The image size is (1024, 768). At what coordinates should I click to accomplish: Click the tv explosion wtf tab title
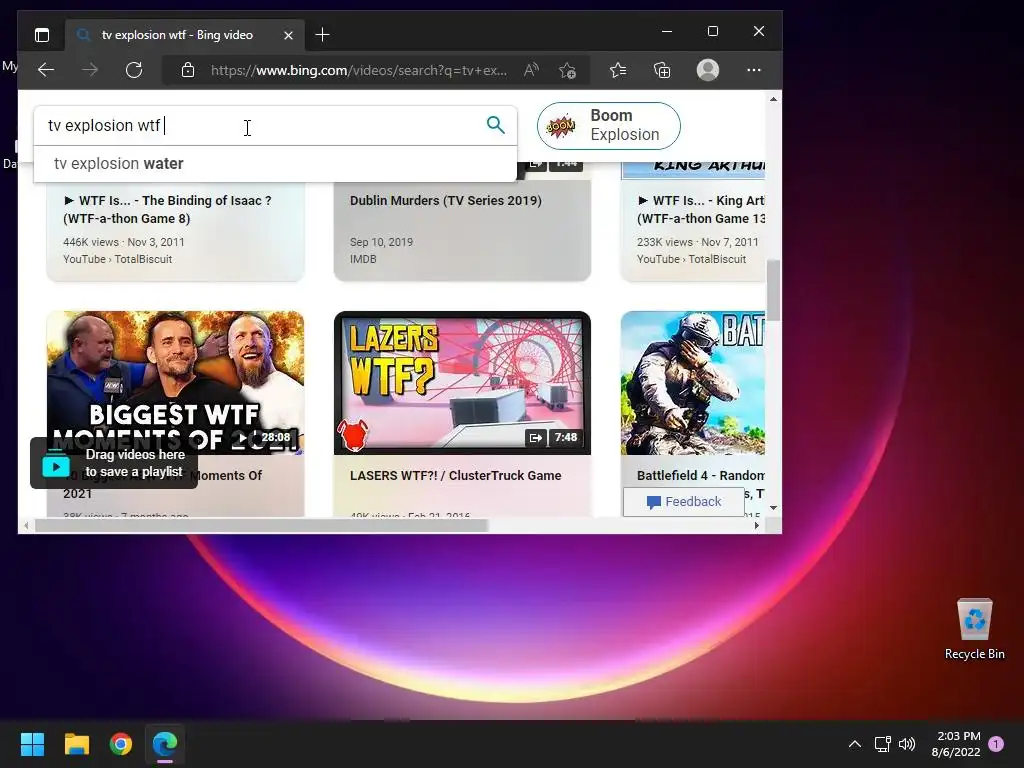click(x=177, y=35)
